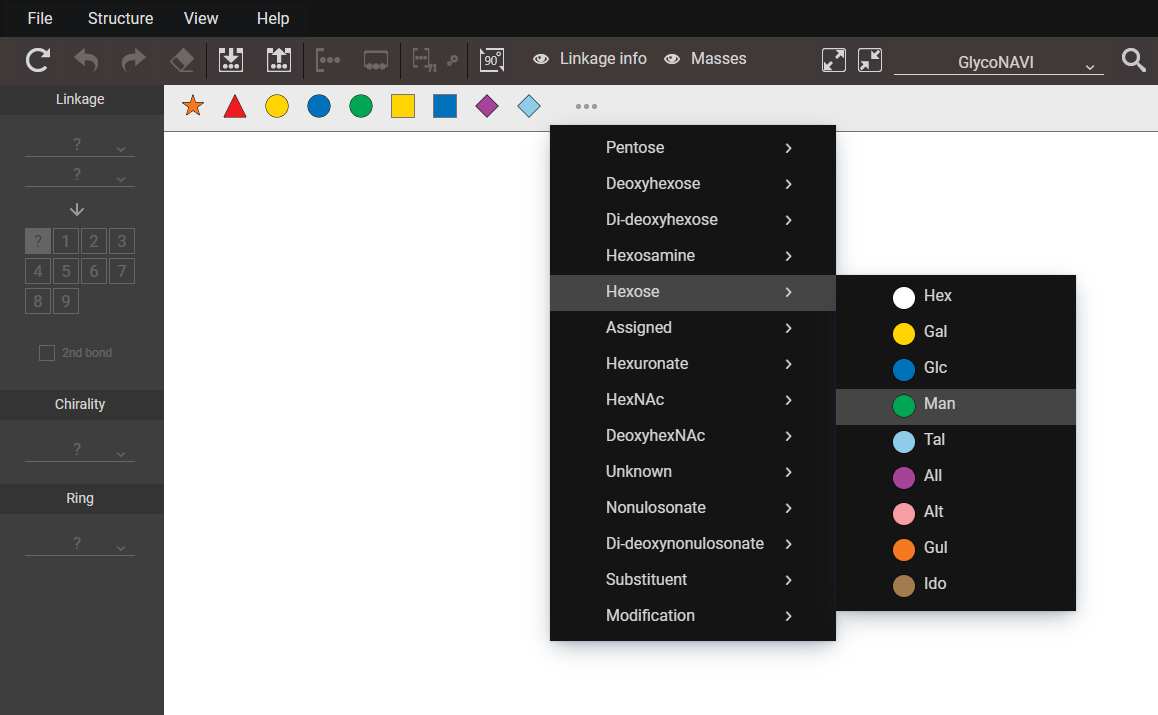
Task: Toggle Linkage info visibility
Action: click(590, 59)
